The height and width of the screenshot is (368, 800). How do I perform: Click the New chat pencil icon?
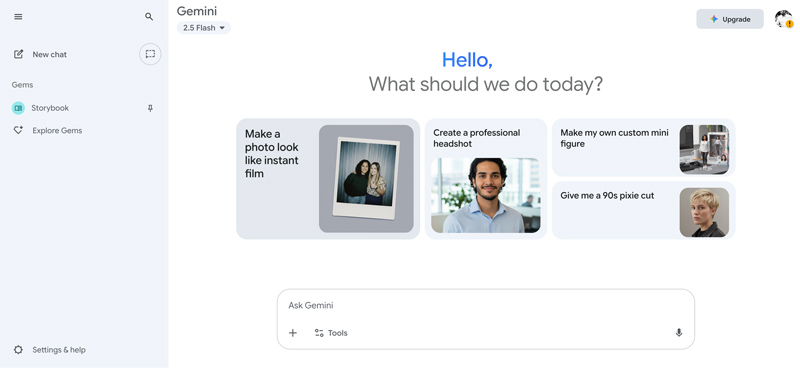[18, 54]
